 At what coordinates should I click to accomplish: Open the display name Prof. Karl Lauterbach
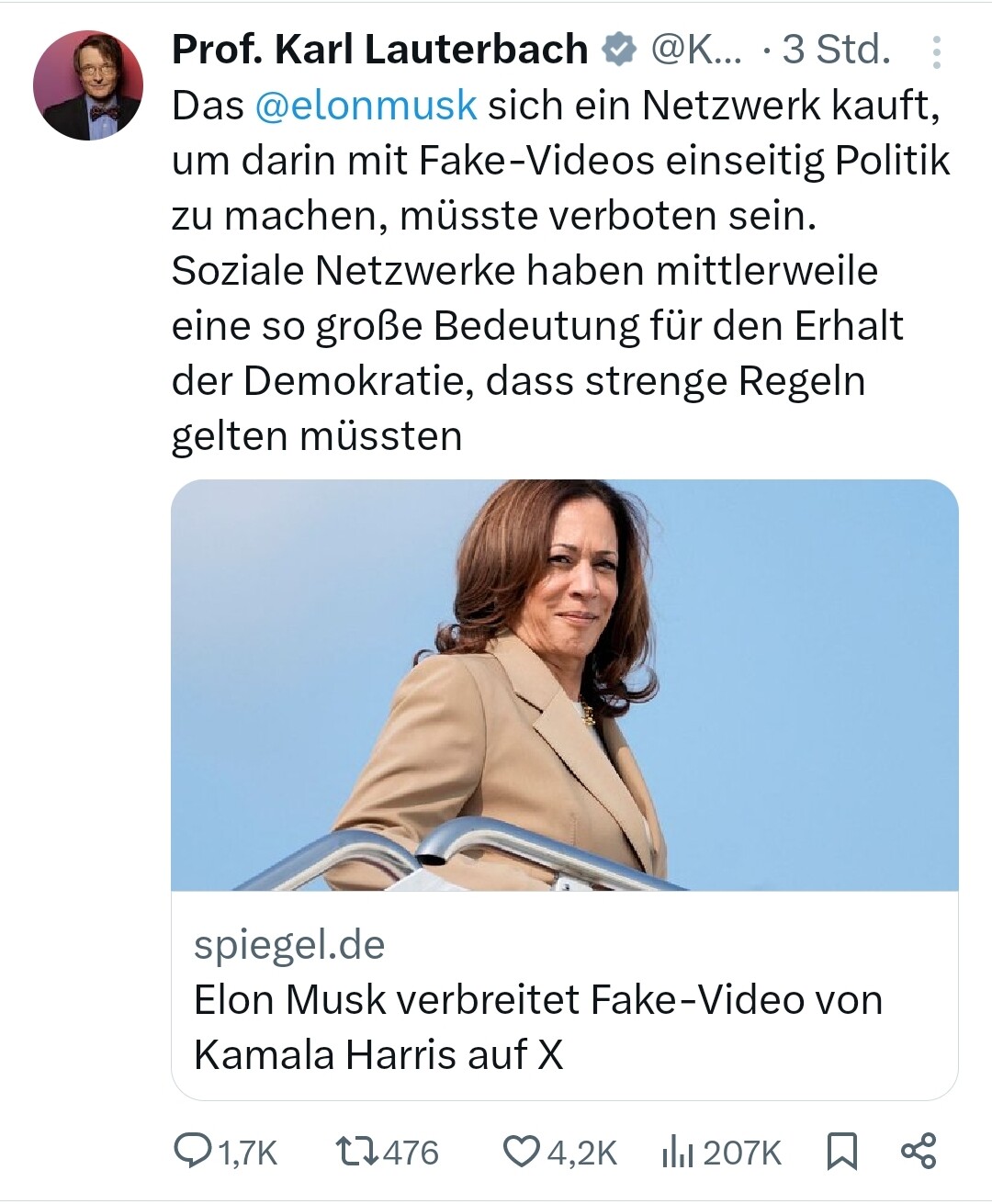tap(379, 50)
